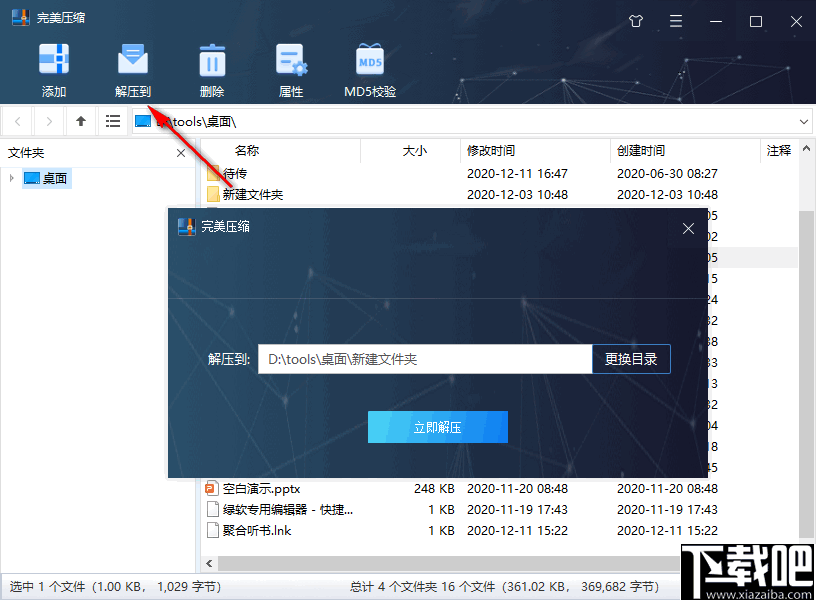Screen dimensions: 816x600
Task: Close the 完美压缩 extract dialog
Action: tap(688, 228)
